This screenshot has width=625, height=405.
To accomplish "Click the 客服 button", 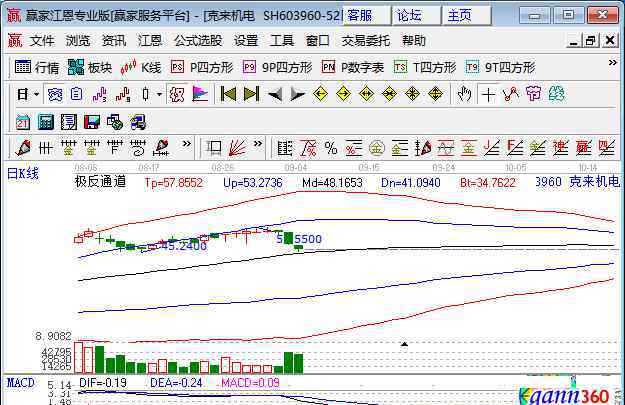I will click(366, 16).
